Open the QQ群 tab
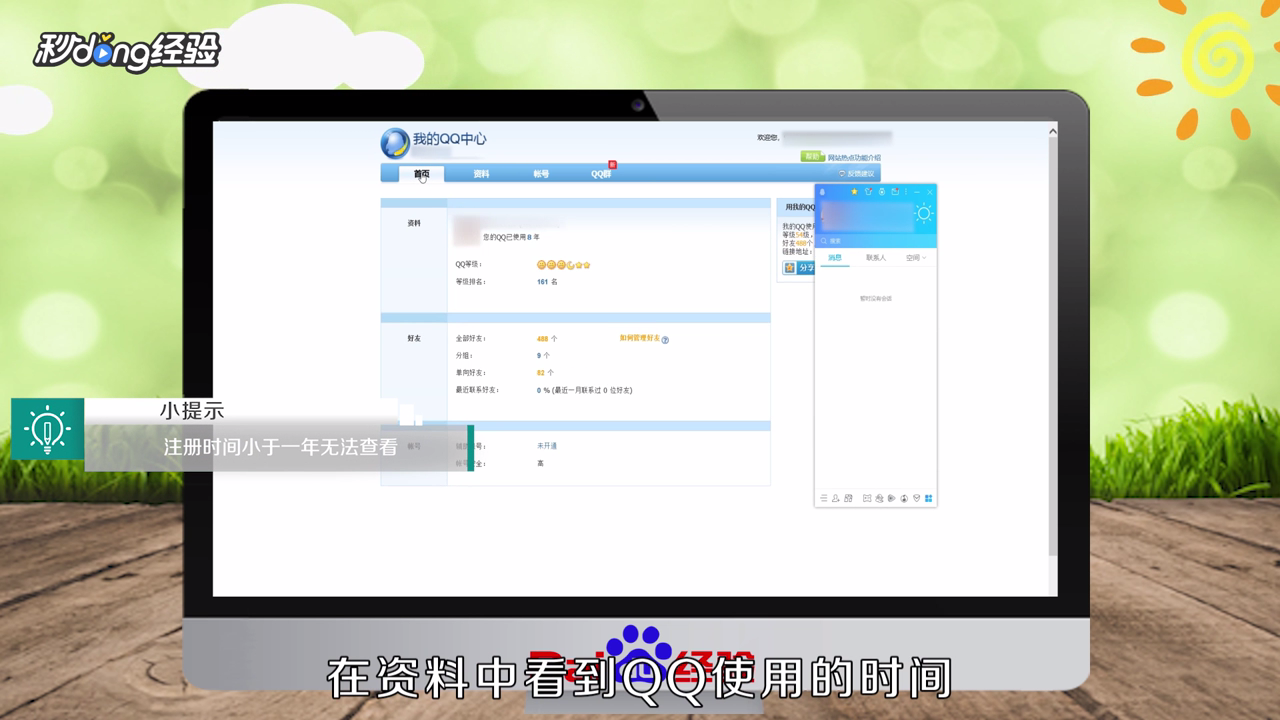1280x720 pixels. pos(601,174)
